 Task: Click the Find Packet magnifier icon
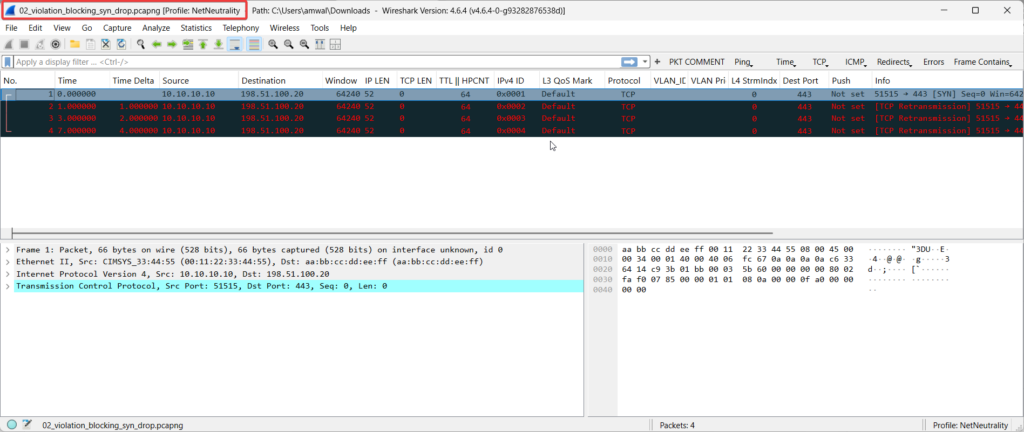pos(141,44)
